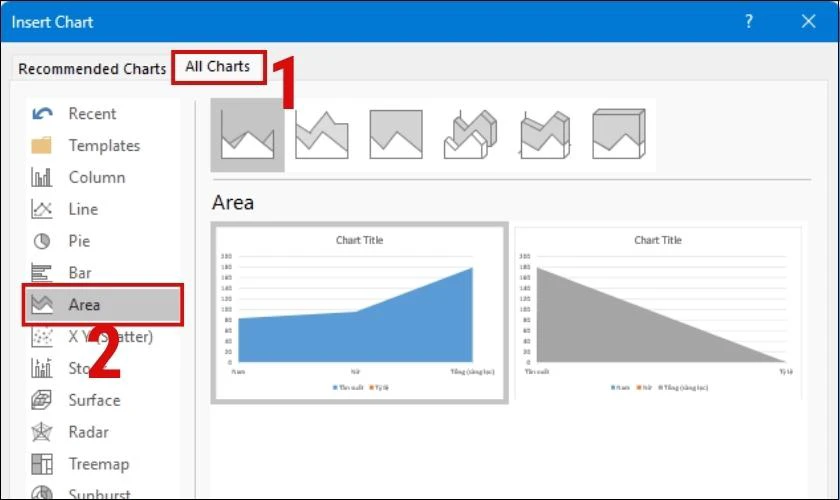Click the Radar chart icon
840x500 pixels.
42,432
